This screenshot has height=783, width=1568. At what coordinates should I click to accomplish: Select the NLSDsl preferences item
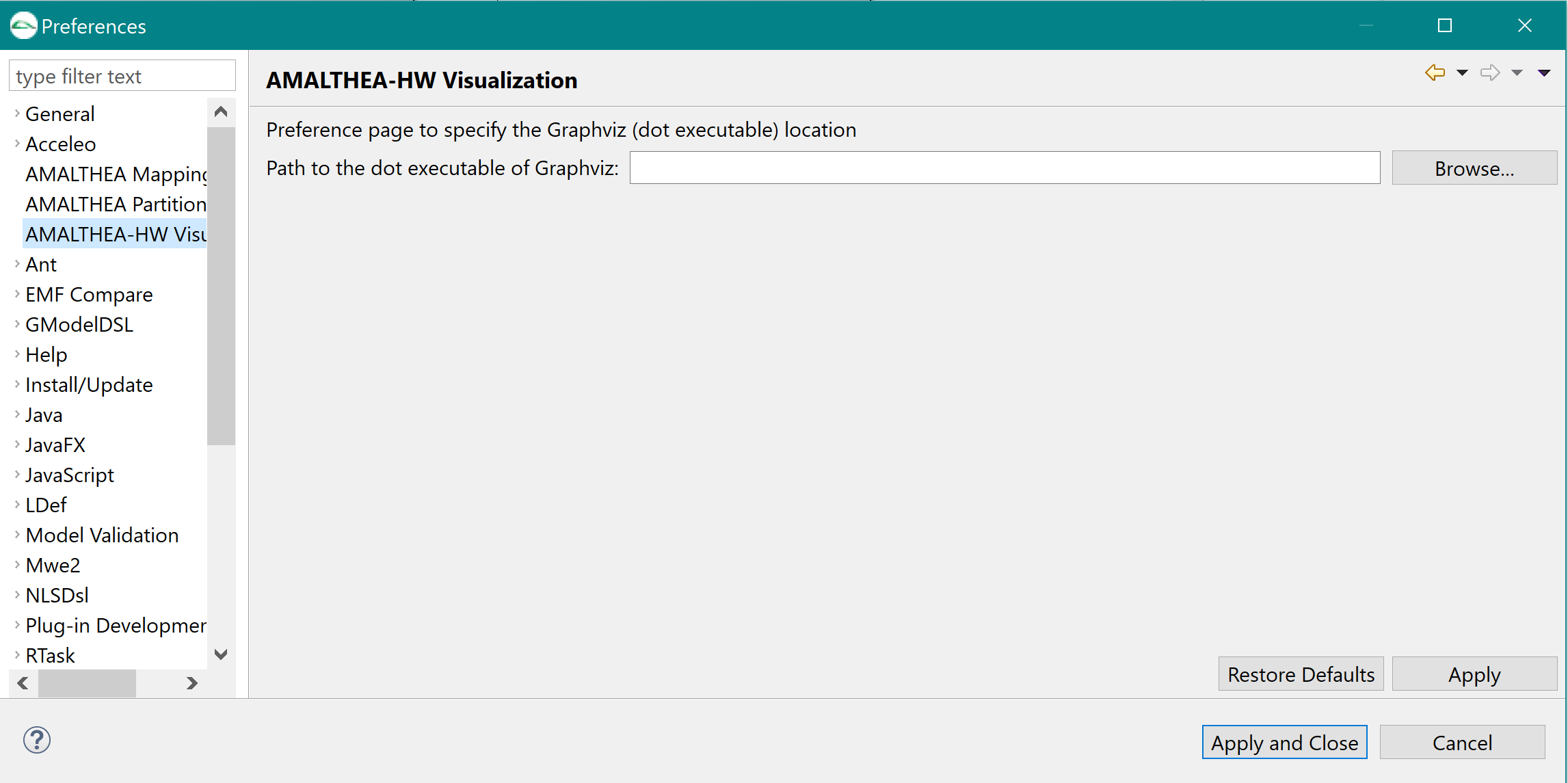[x=57, y=595]
